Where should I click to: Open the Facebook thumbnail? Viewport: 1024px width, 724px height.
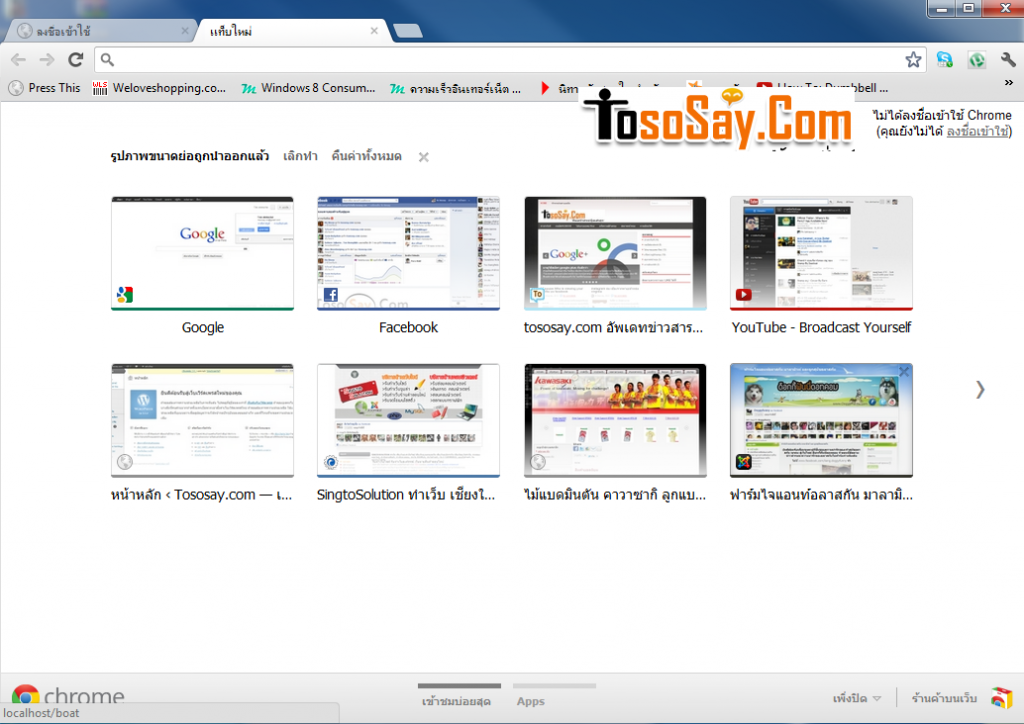[408, 253]
